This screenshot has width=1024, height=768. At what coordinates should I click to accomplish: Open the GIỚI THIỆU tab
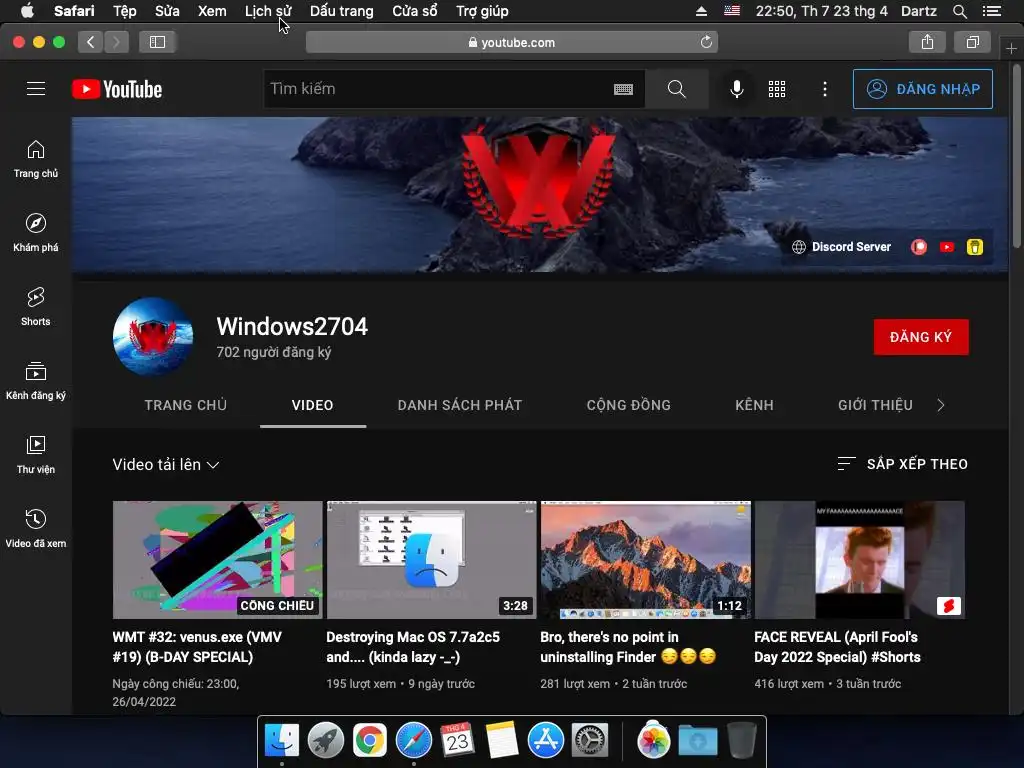[x=875, y=405]
